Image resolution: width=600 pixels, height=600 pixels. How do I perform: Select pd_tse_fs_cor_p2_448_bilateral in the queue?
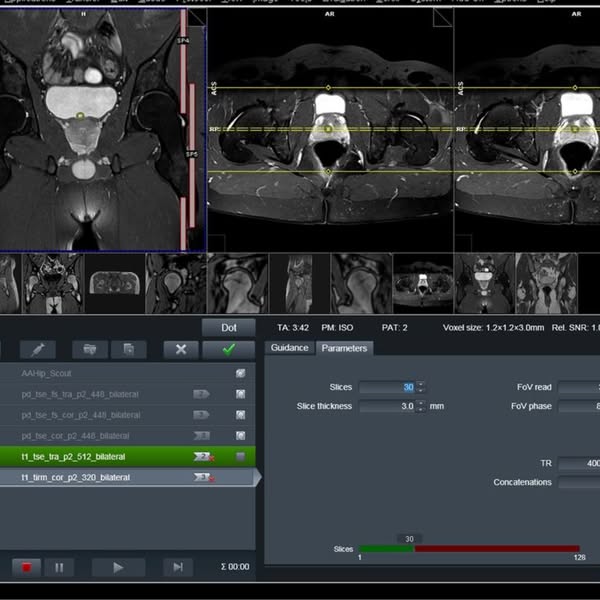pyautogui.click(x=127, y=415)
